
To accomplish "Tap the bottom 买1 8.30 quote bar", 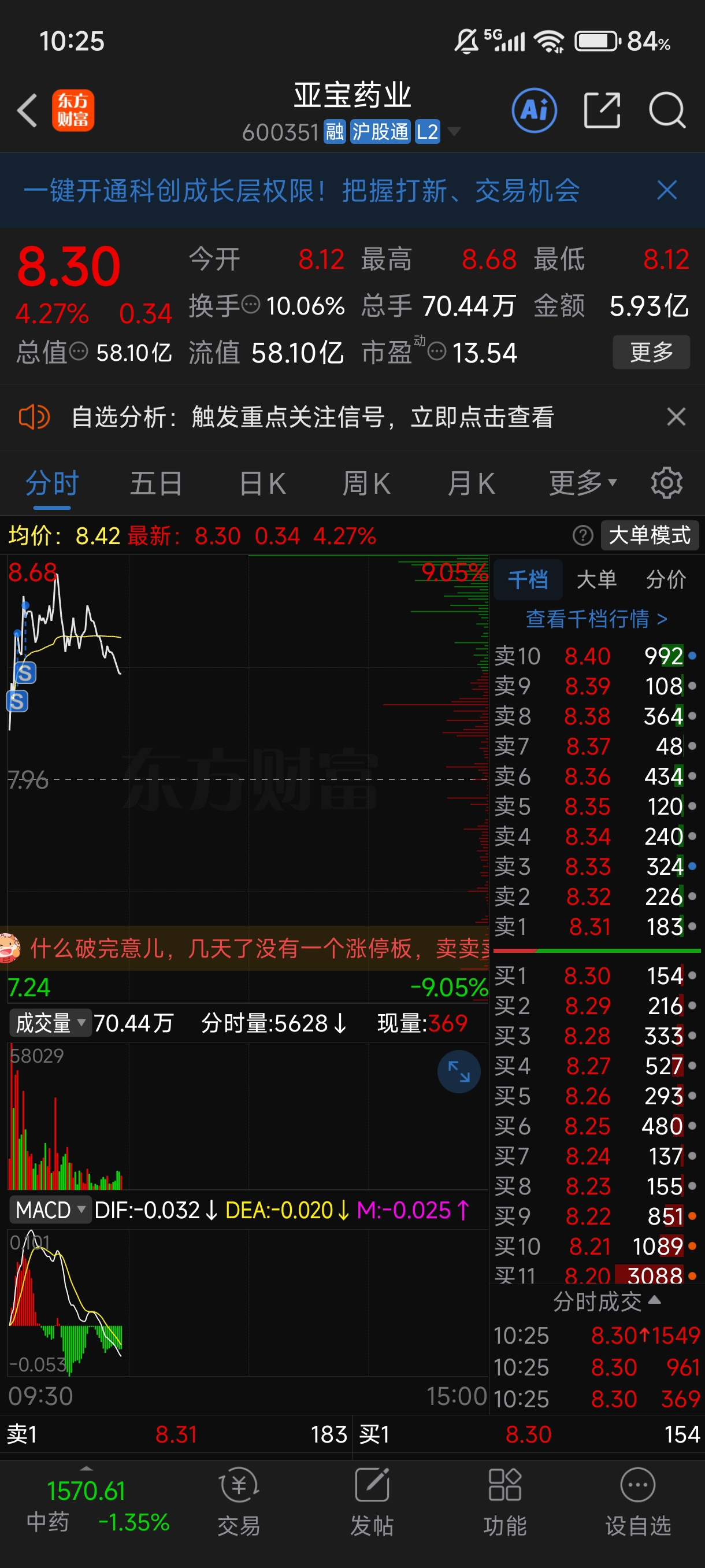I will (529, 1434).
